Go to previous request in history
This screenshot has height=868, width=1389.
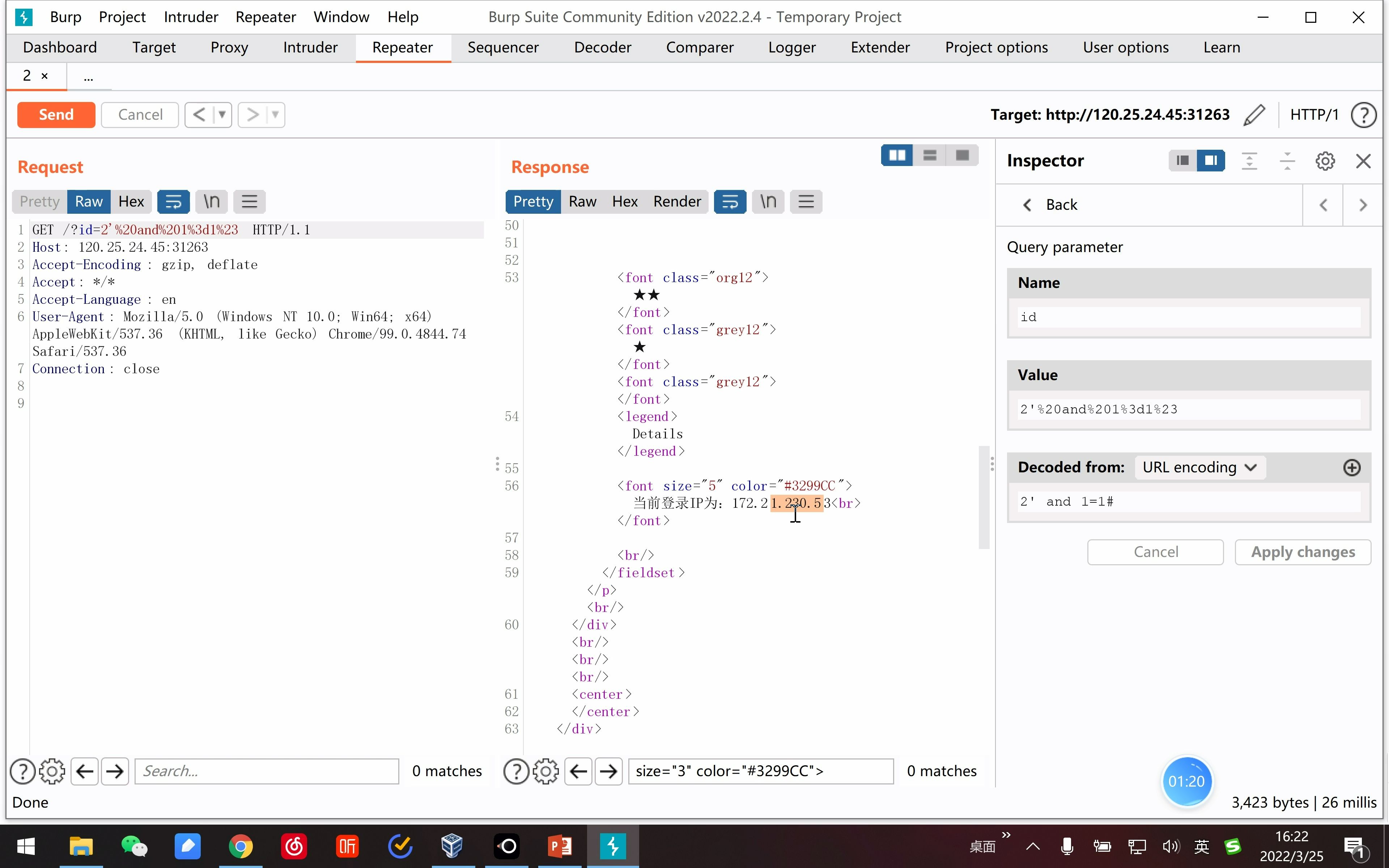(199, 115)
